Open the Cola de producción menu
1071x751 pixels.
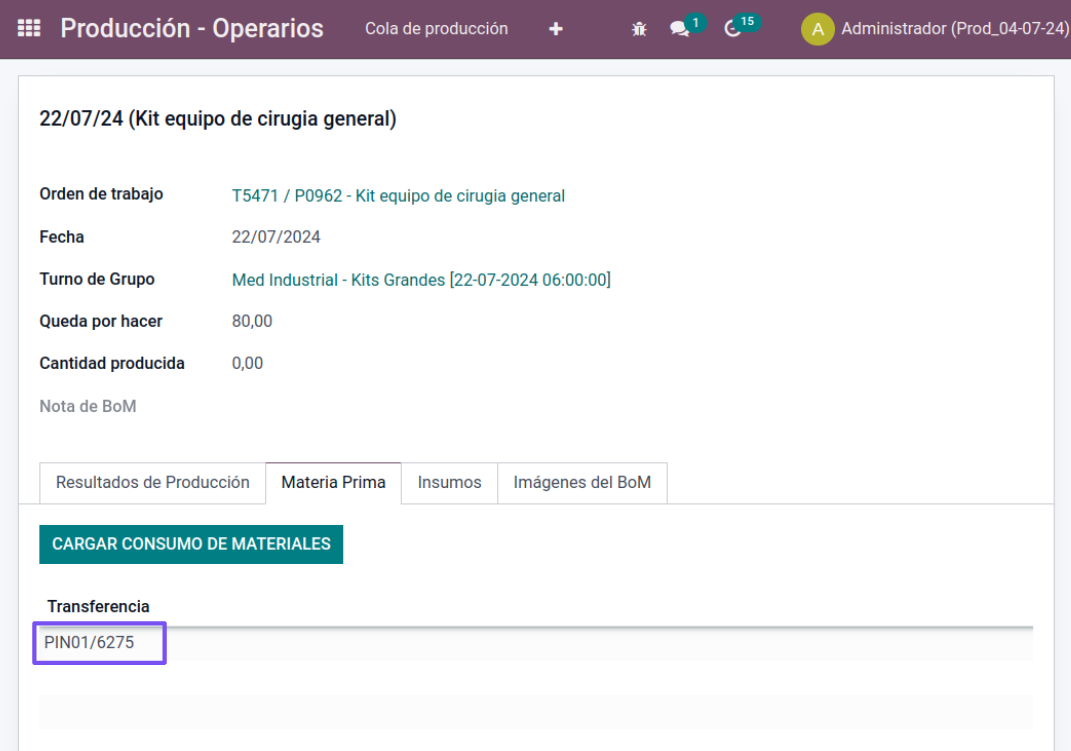(x=436, y=29)
